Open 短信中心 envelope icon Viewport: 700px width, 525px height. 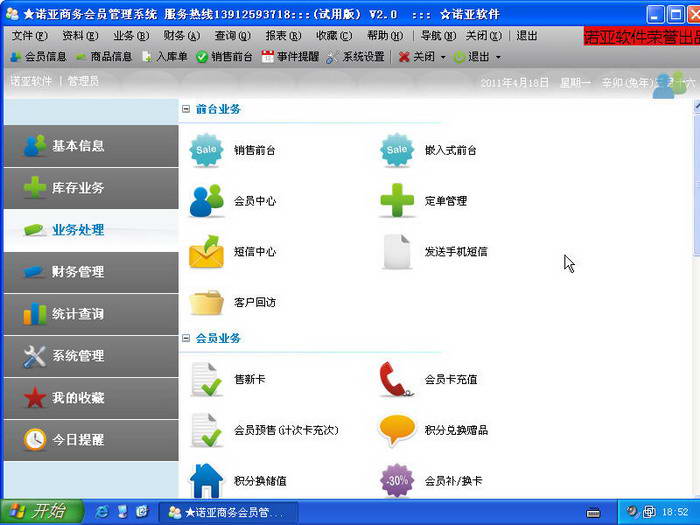(x=206, y=251)
